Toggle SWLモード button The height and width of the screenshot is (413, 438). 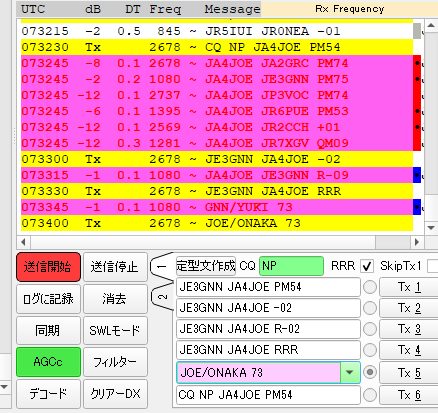115,330
